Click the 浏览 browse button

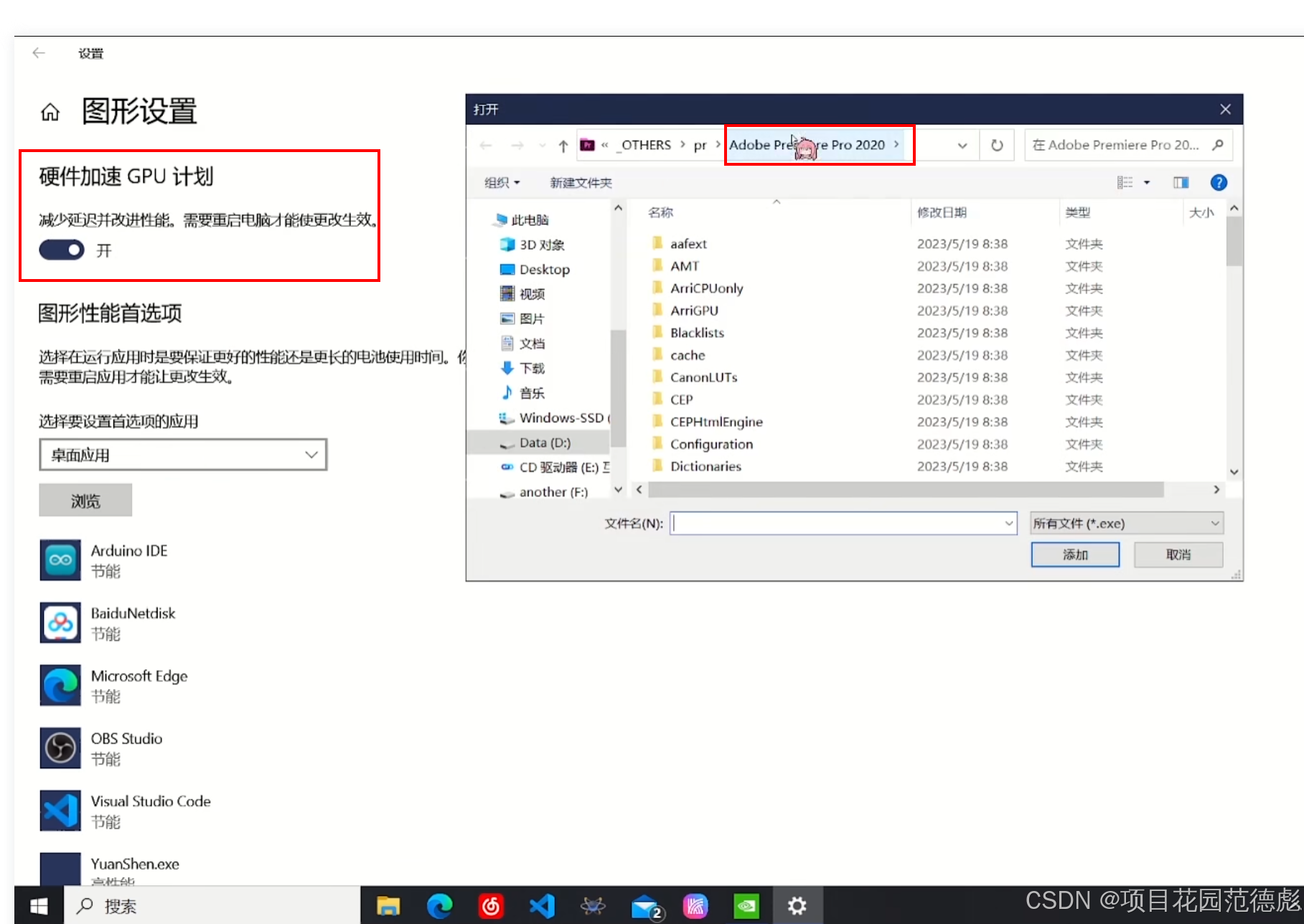(85, 500)
